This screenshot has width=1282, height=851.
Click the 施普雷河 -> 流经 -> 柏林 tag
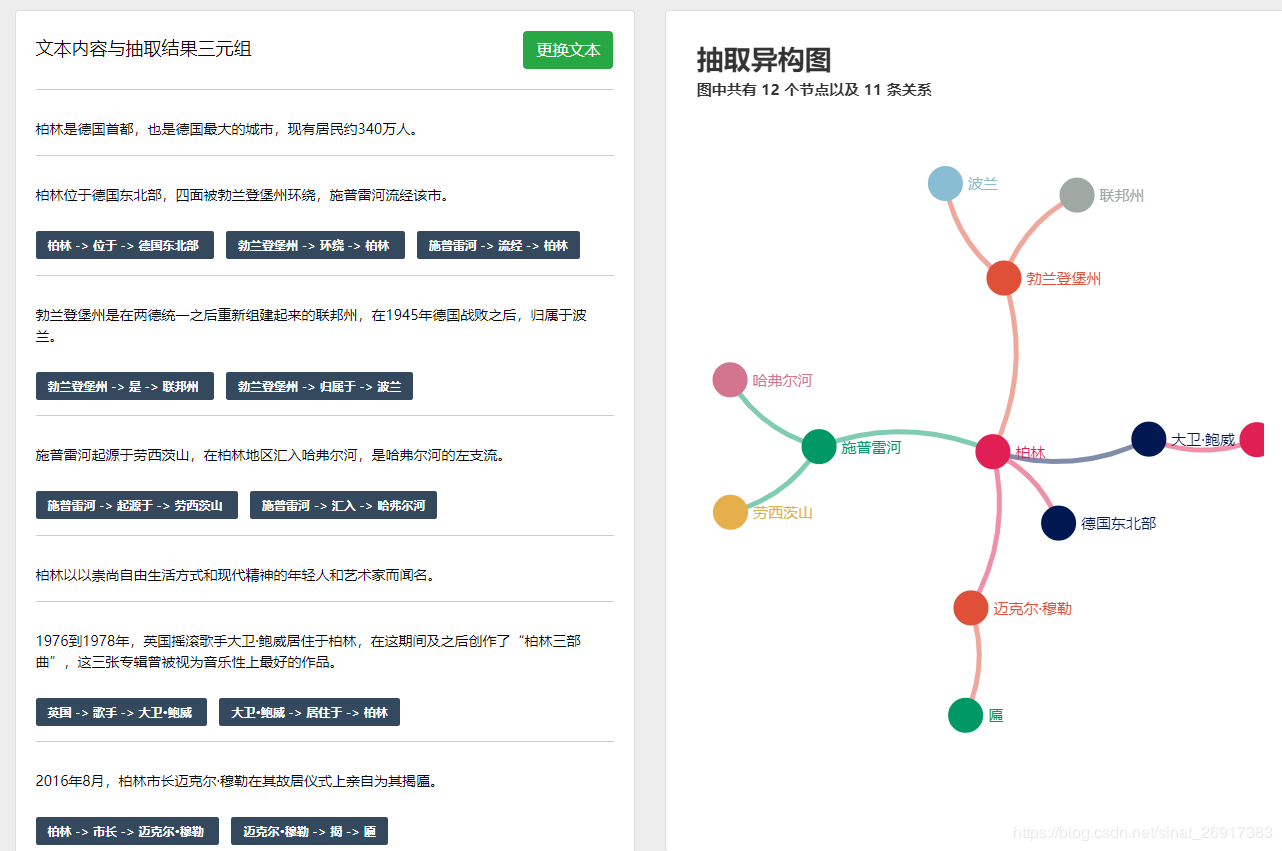tap(498, 246)
